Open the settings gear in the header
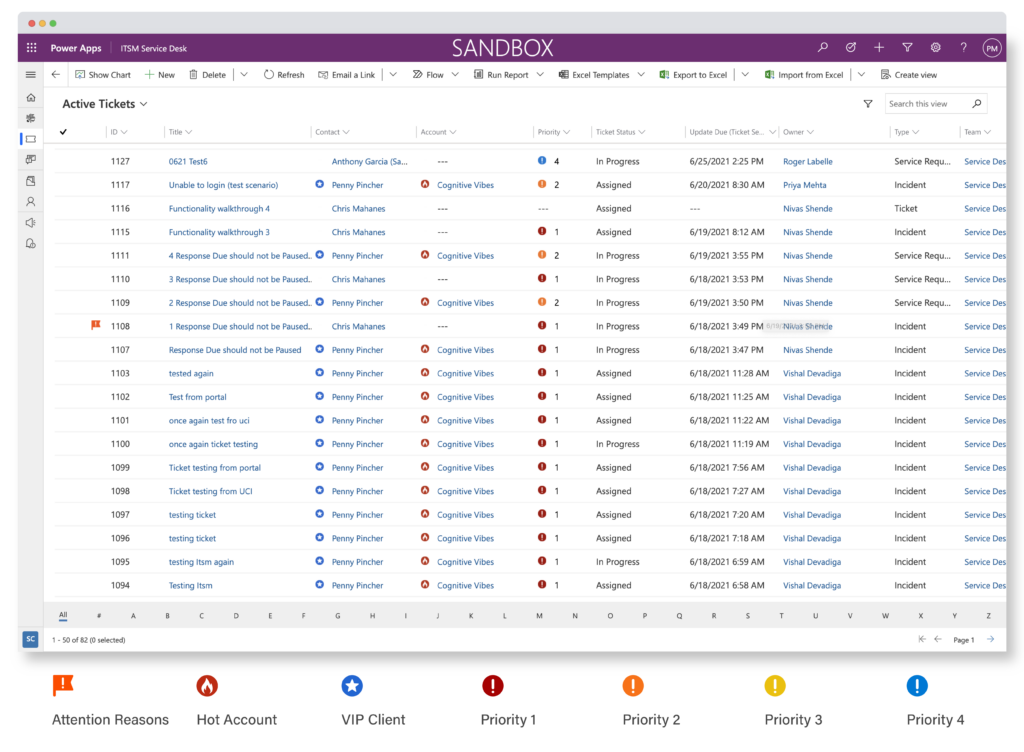This screenshot has width=1024, height=752. [936, 48]
